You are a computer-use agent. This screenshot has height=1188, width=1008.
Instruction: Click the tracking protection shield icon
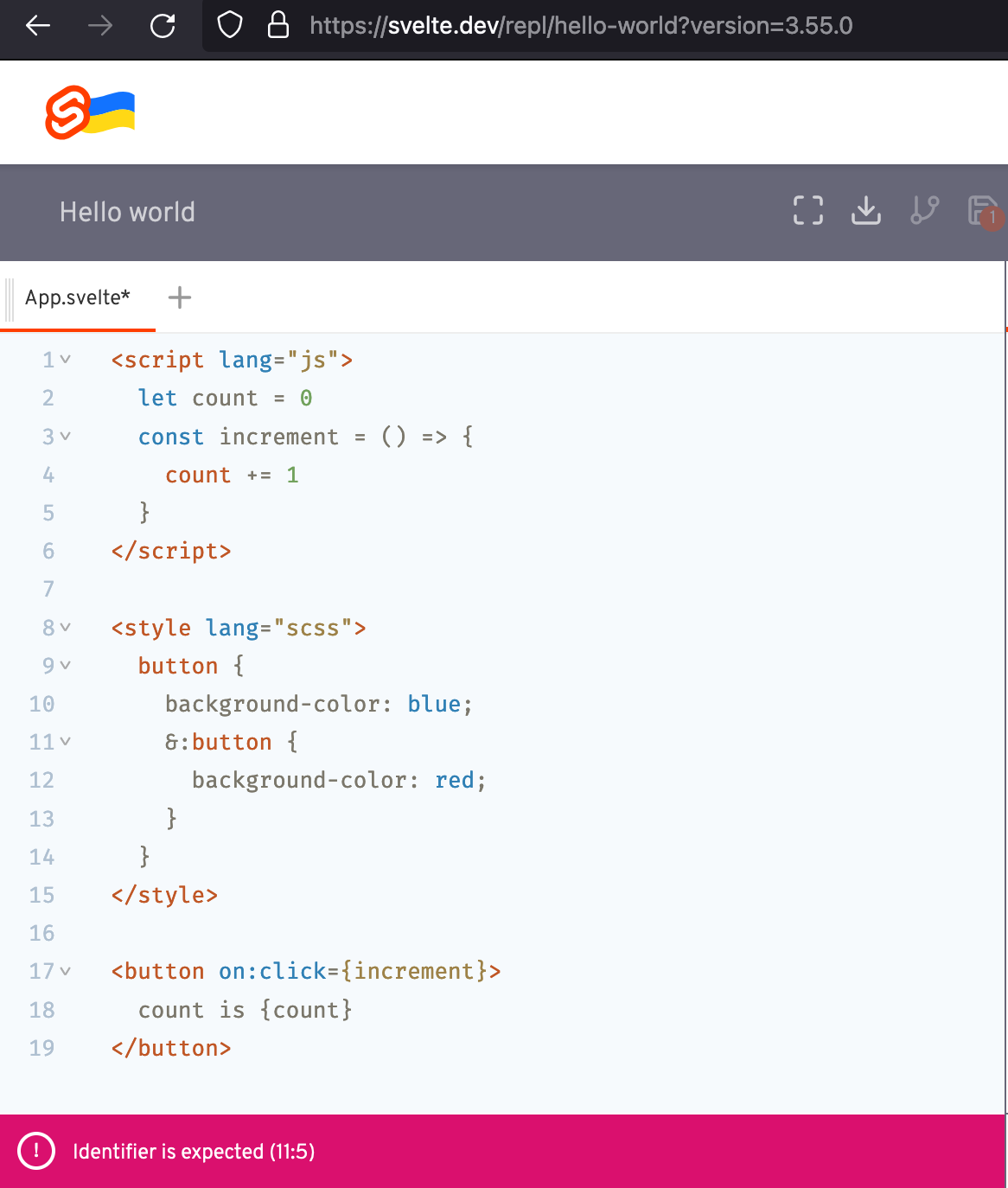click(x=230, y=26)
